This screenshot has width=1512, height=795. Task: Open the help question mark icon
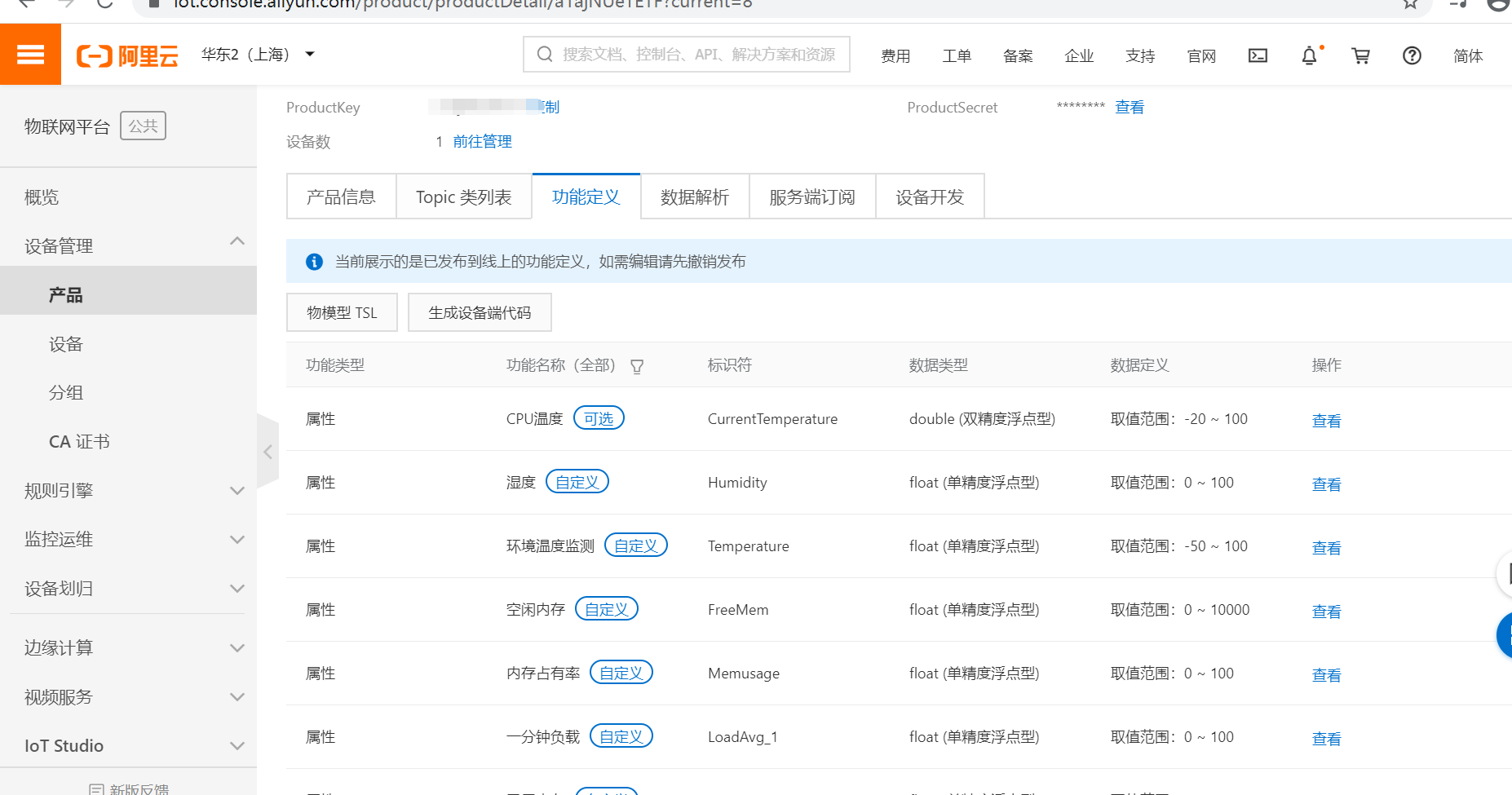(1412, 55)
